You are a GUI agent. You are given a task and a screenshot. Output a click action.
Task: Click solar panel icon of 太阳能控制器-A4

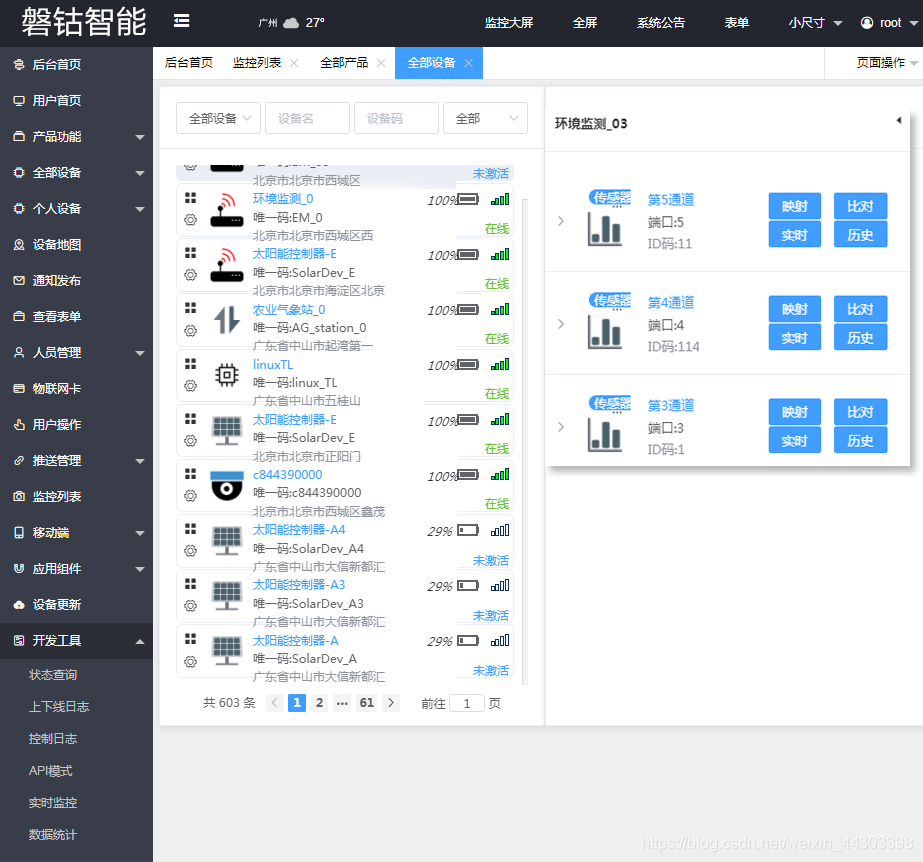(x=227, y=541)
